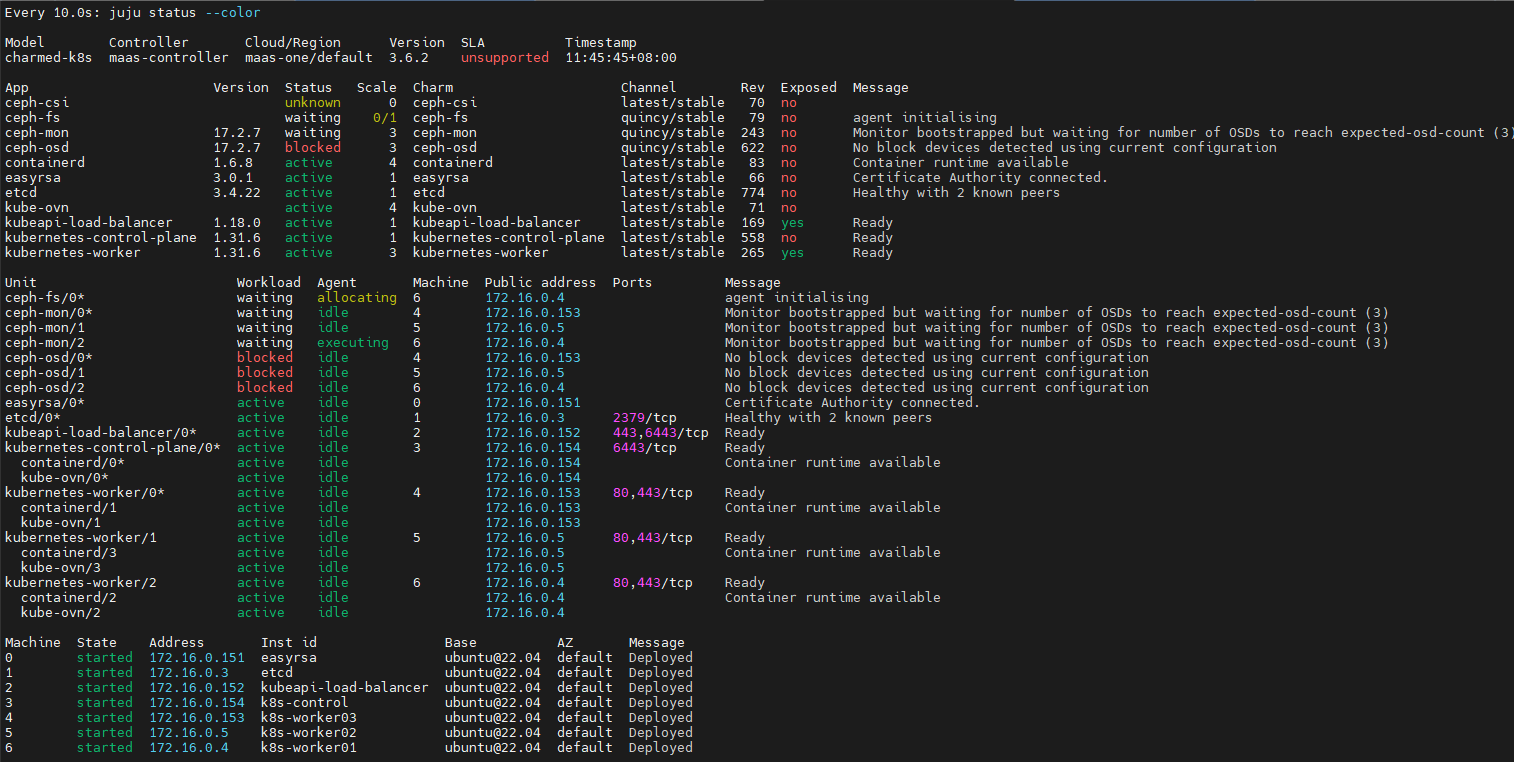This screenshot has height=762, width=1514.
Task: Click the inst id k8s-control
Action: pyautogui.click(x=305, y=702)
